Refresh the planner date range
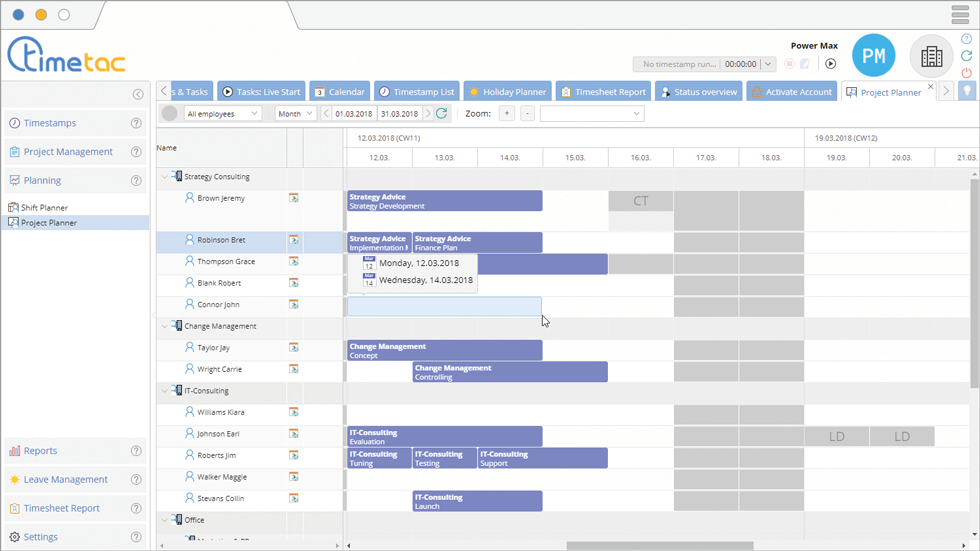The width and height of the screenshot is (980, 551). (442, 114)
